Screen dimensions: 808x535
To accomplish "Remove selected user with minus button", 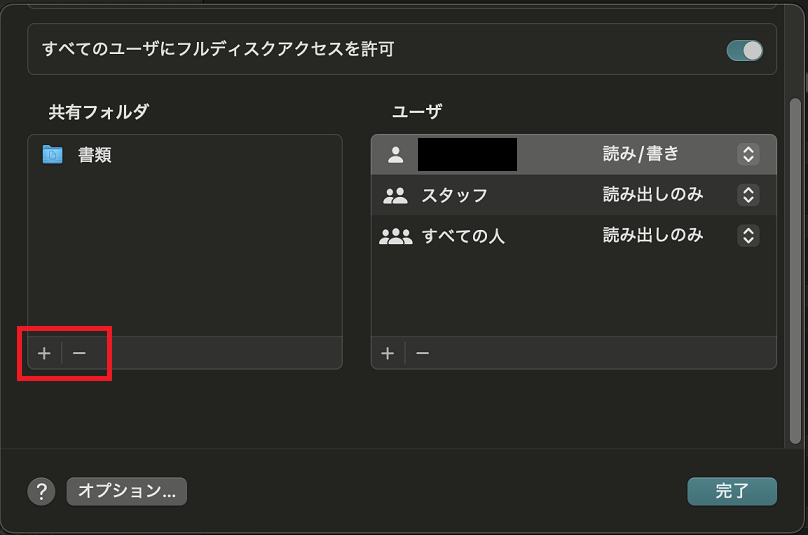I will point(423,353).
